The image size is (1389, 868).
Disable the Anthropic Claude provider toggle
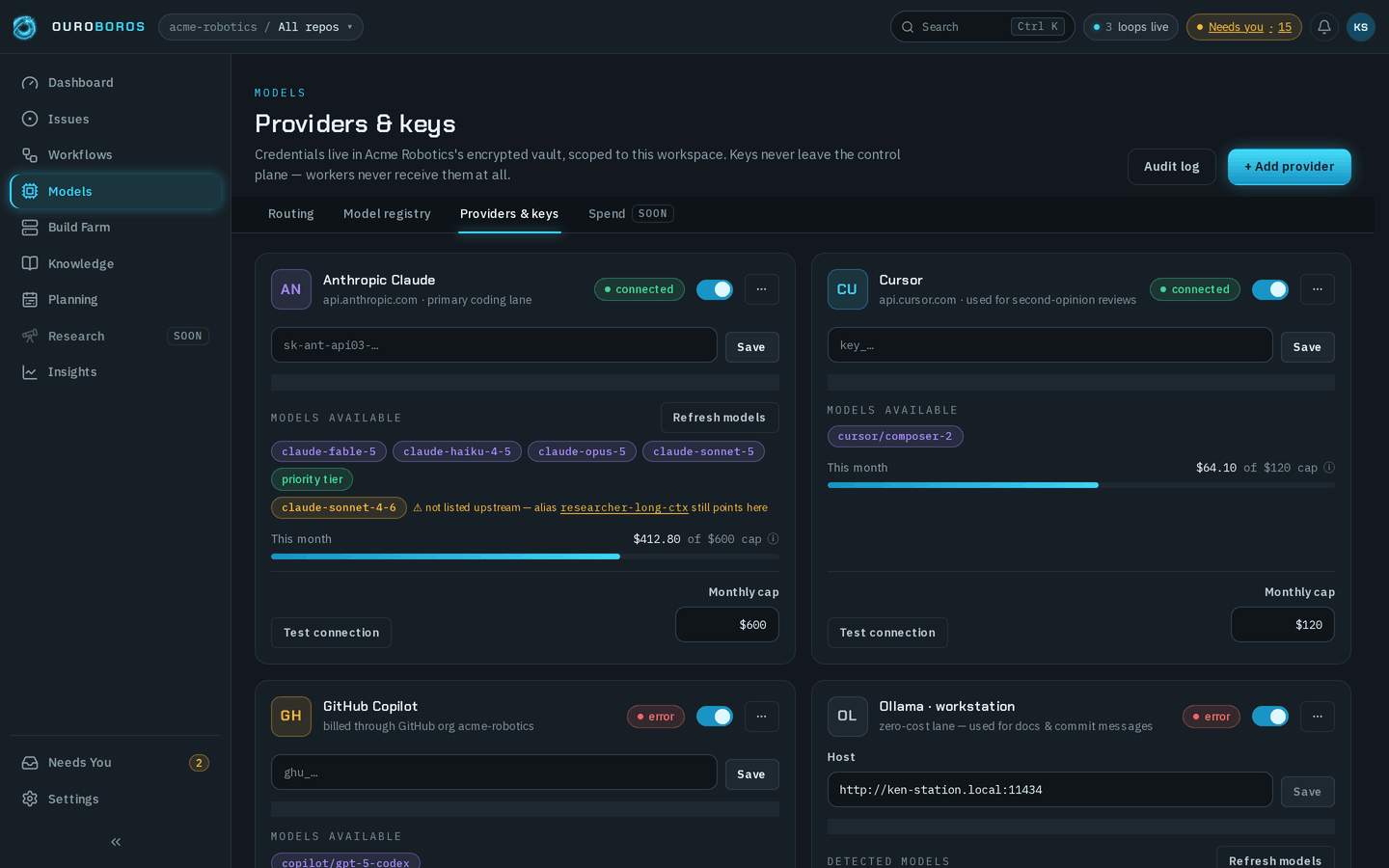tap(715, 289)
